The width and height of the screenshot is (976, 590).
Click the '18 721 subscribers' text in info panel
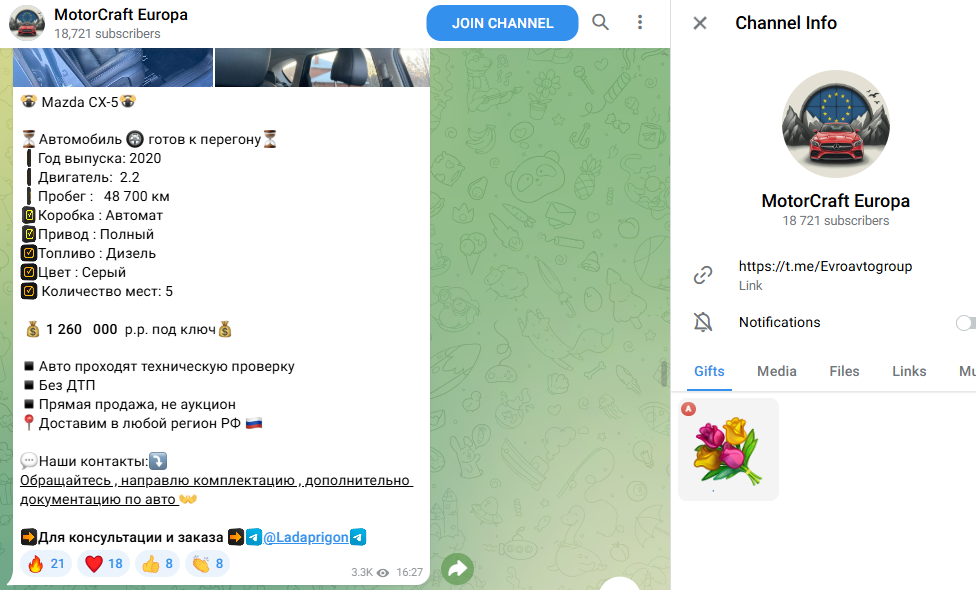click(835, 220)
